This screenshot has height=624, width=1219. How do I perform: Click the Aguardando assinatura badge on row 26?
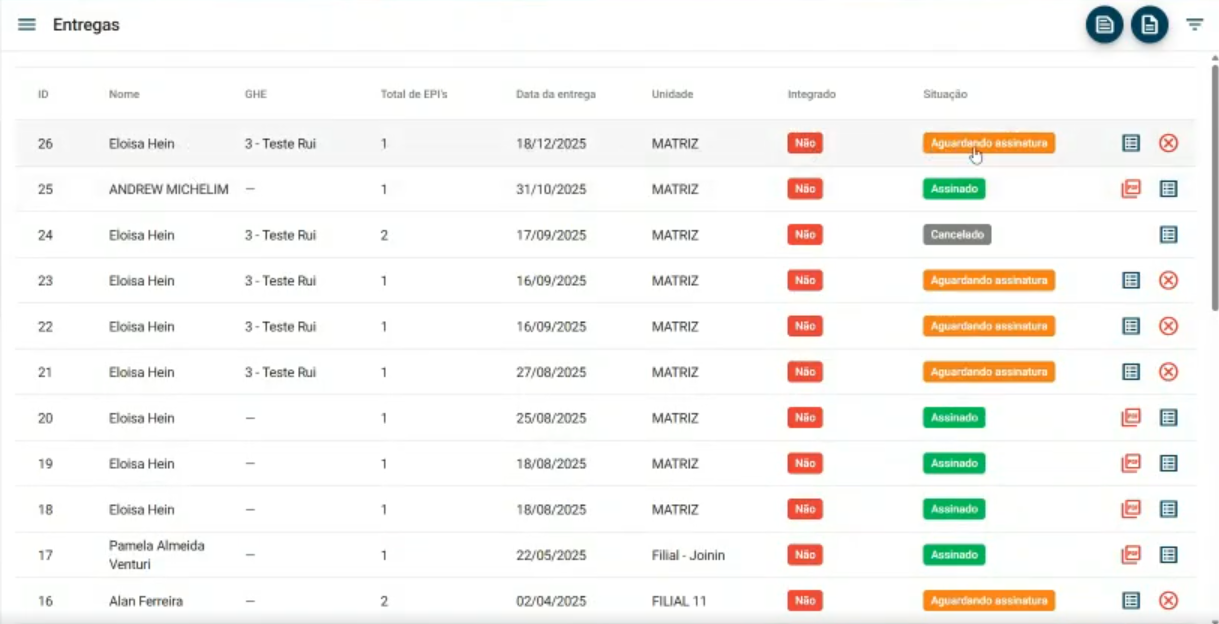(x=988, y=143)
